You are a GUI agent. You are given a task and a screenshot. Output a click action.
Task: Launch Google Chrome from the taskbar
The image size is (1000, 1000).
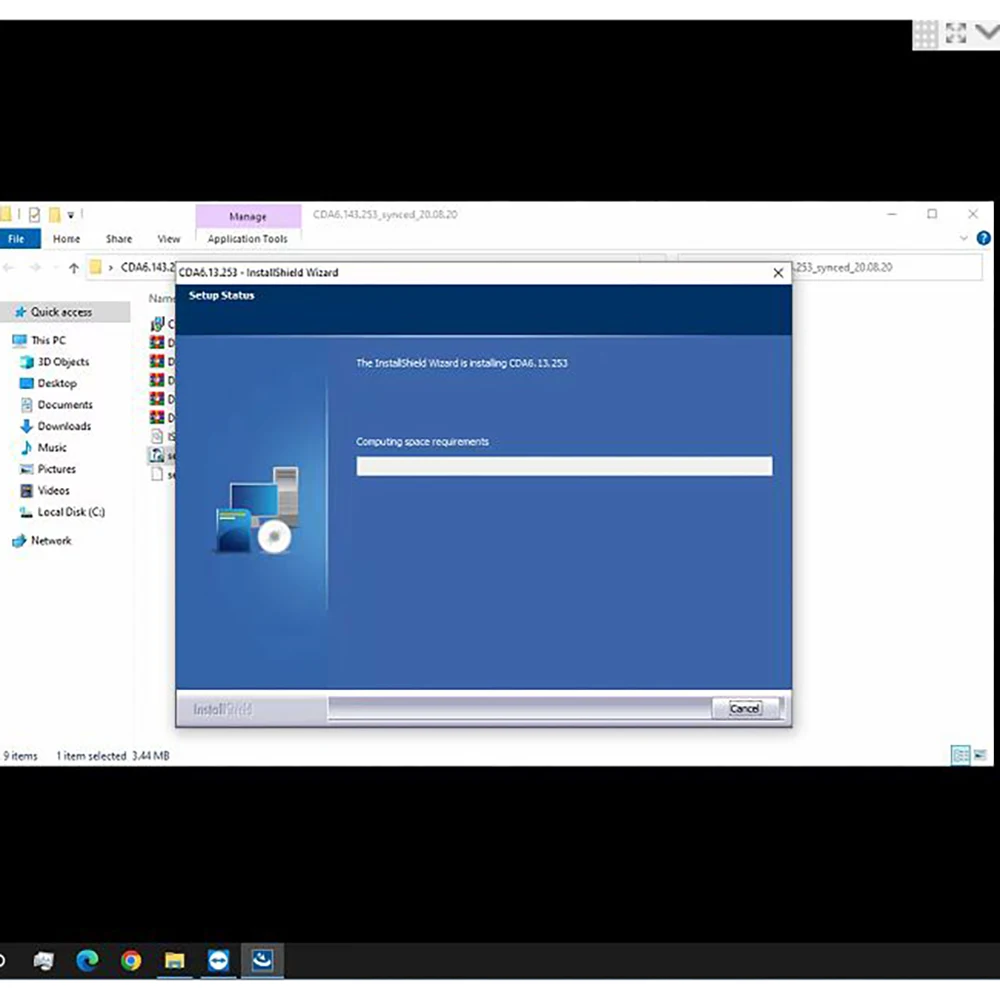[x=131, y=961]
